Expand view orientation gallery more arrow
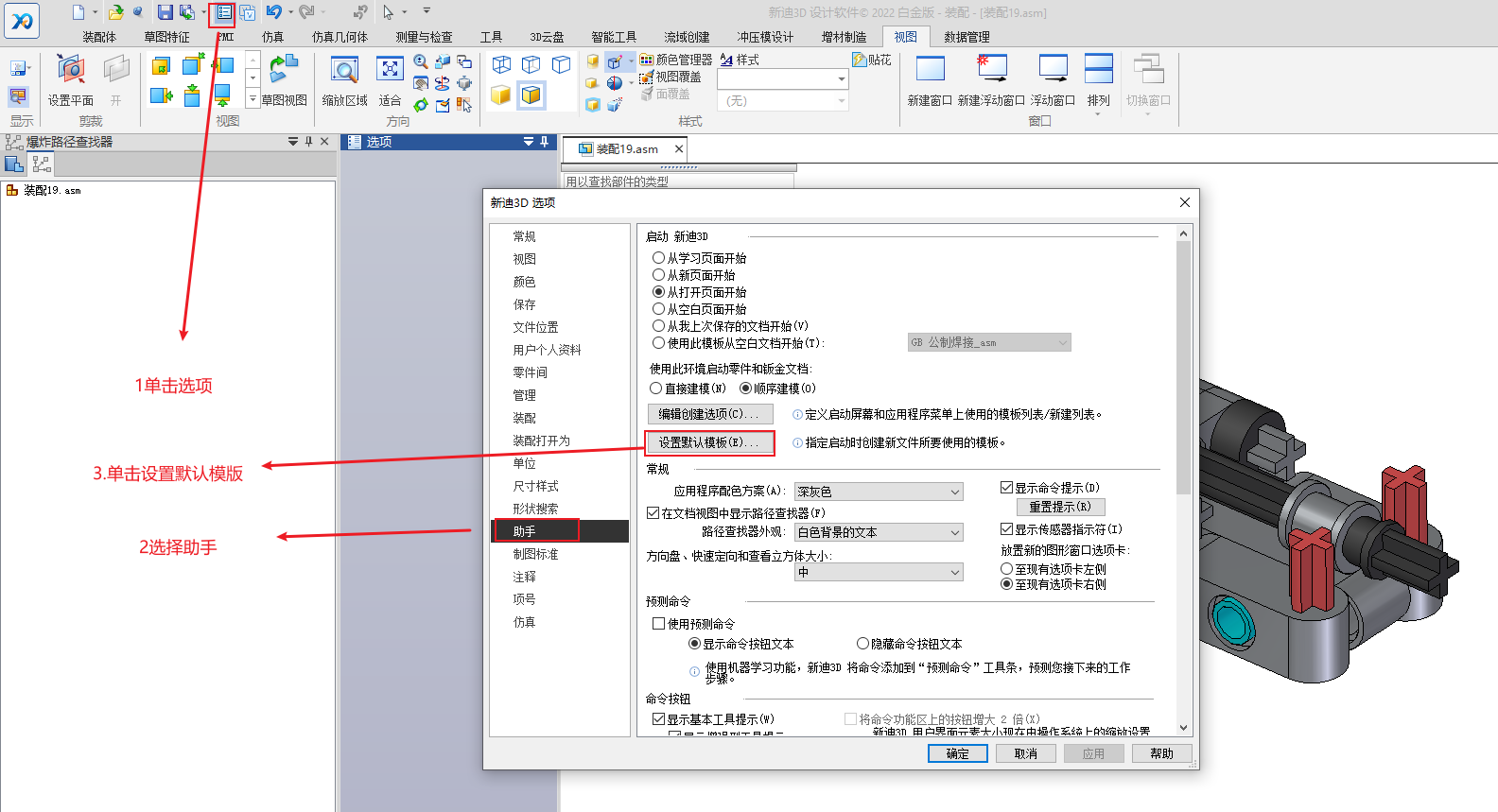The width and height of the screenshot is (1498, 812). pos(253,98)
